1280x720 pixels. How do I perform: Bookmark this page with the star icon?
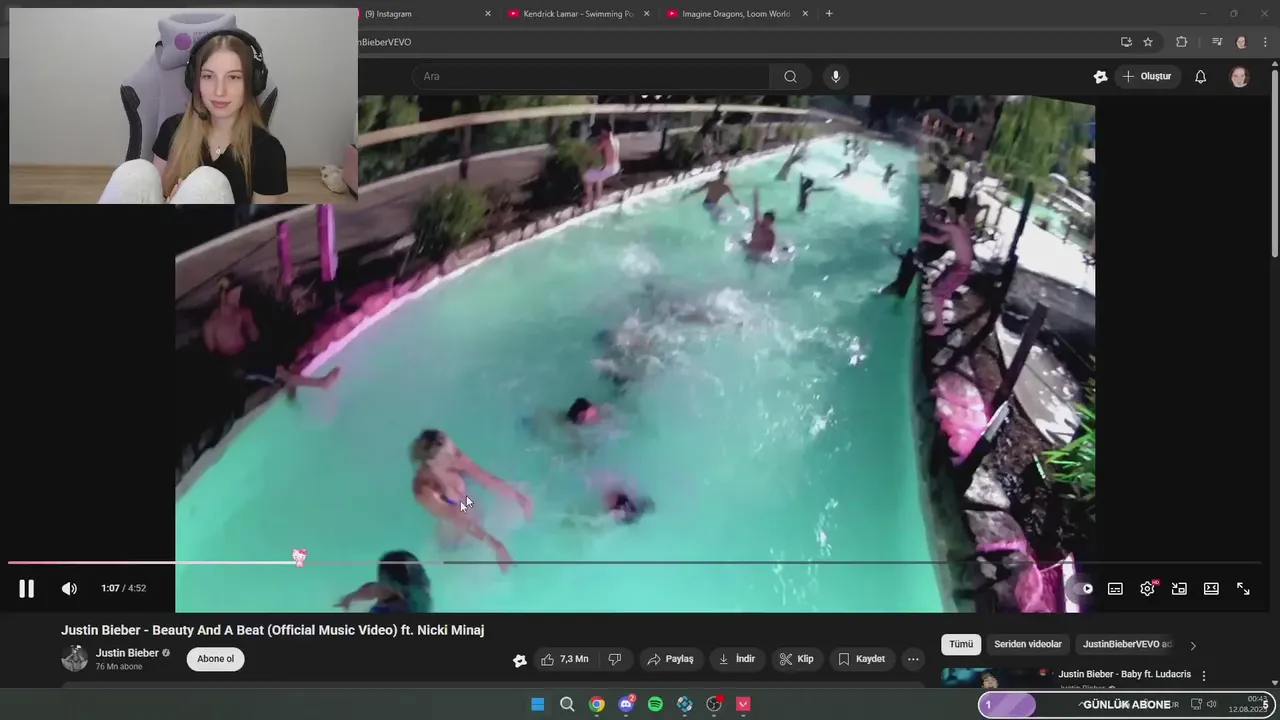(x=1148, y=42)
